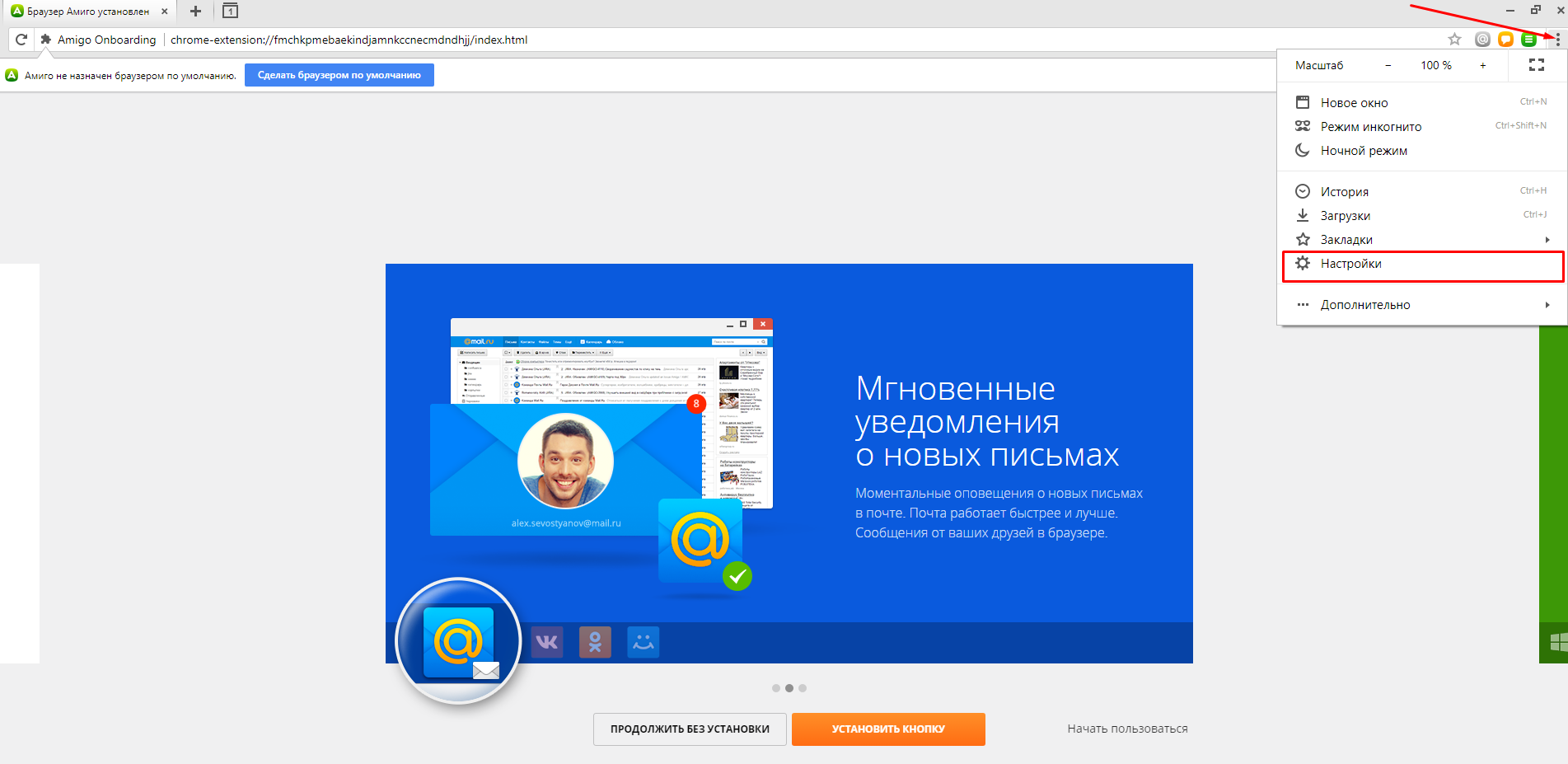Viewport: 1568px width, 764px height.
Task: Select the first carousel dot
Action: [776, 688]
